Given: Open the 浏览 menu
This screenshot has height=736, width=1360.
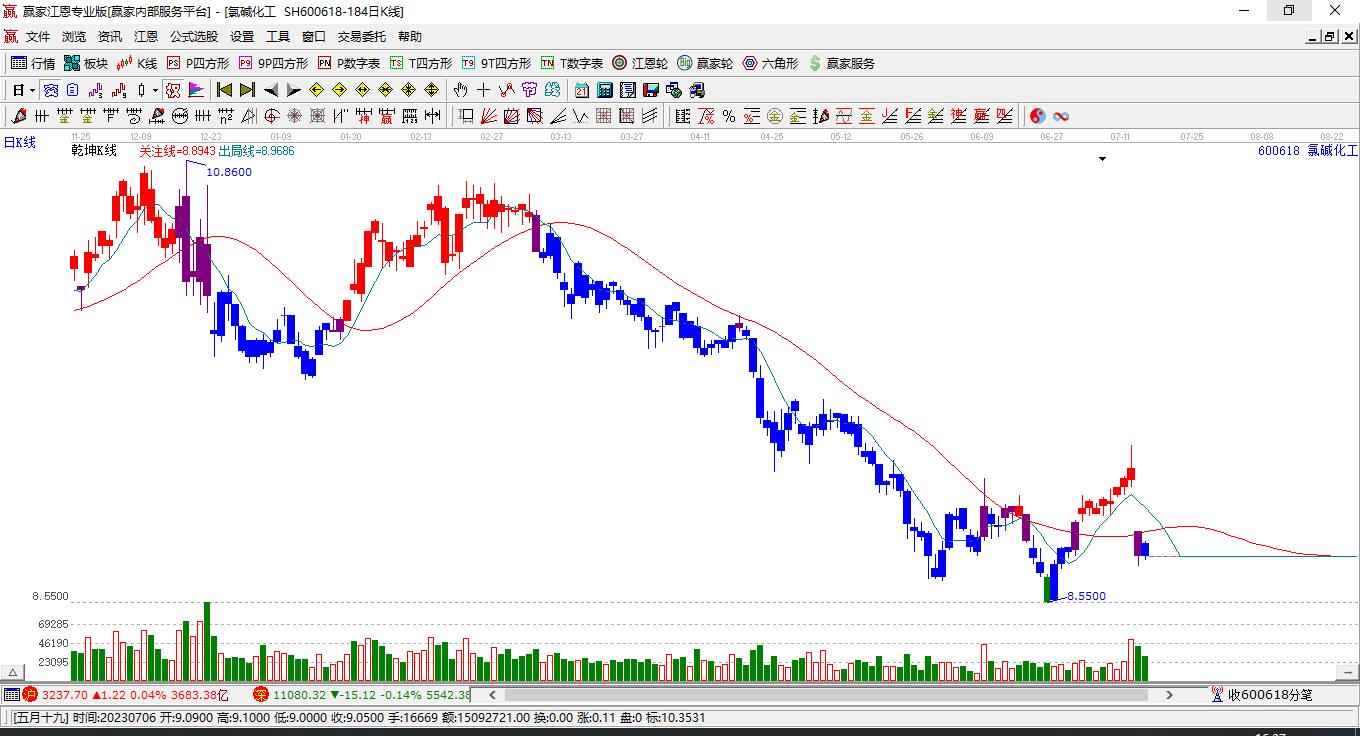Looking at the screenshot, I should tap(74, 37).
